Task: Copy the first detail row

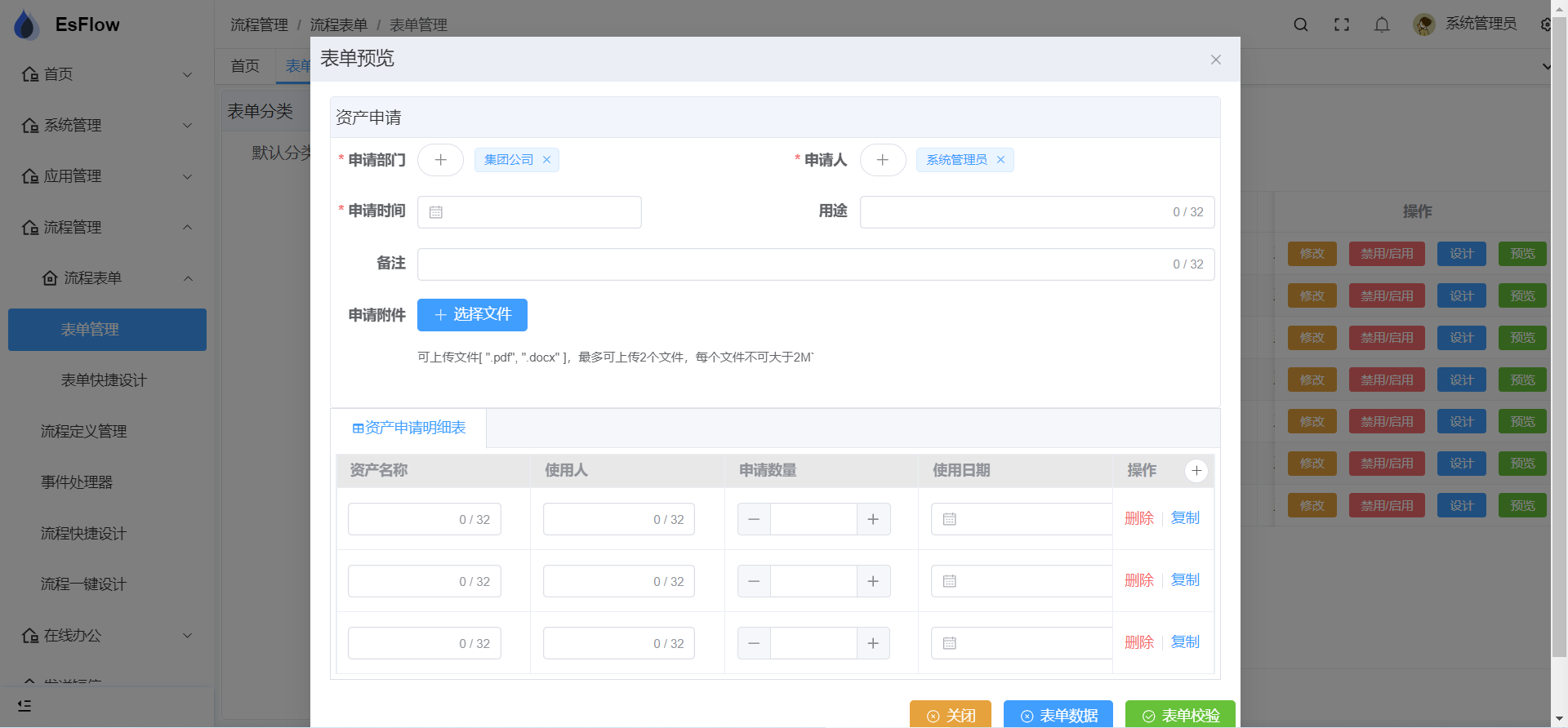Action: coord(1185,518)
